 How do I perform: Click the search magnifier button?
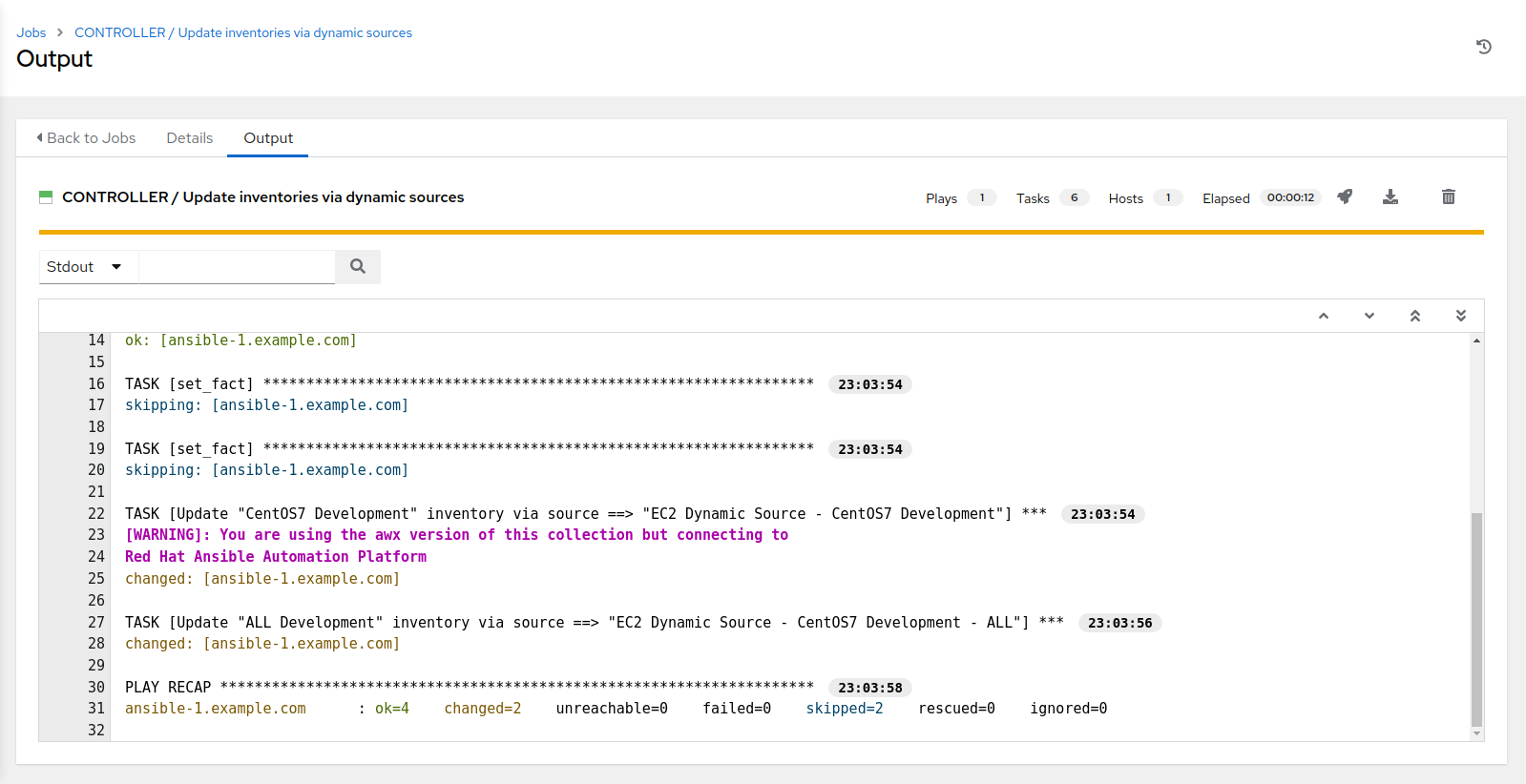click(358, 267)
